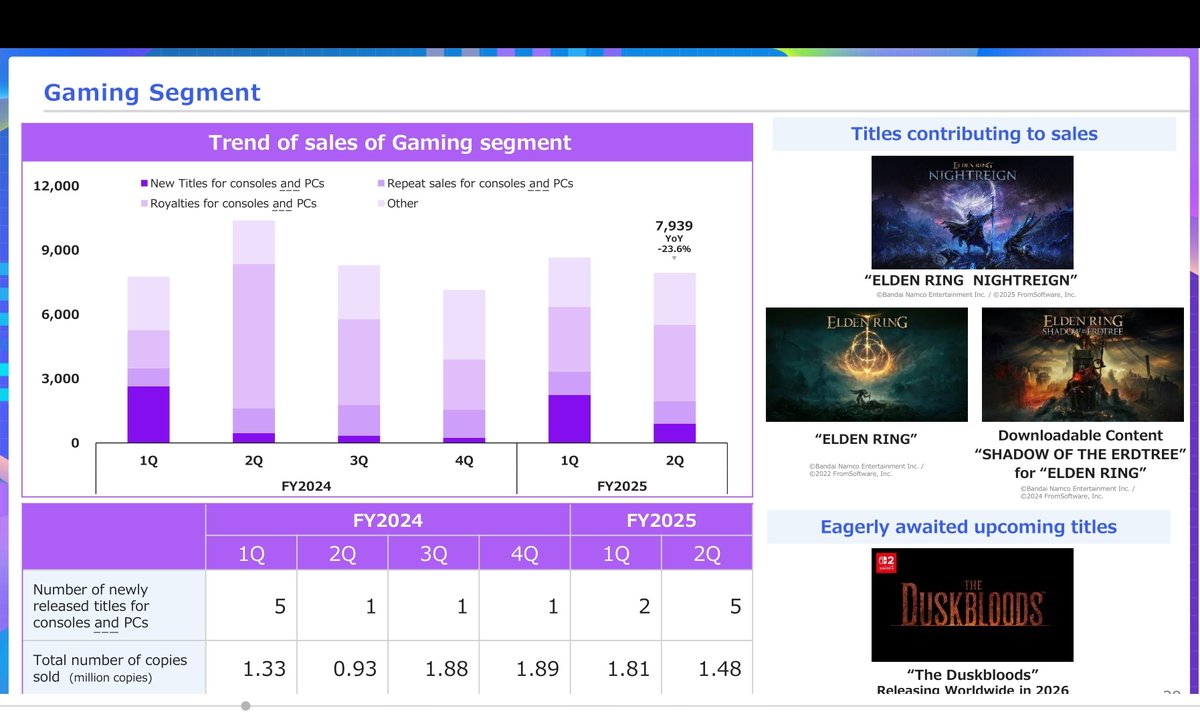Viewport: 1200px width, 722px height.
Task: Click the FY2024 4Q stacked bar
Action: tap(464, 367)
